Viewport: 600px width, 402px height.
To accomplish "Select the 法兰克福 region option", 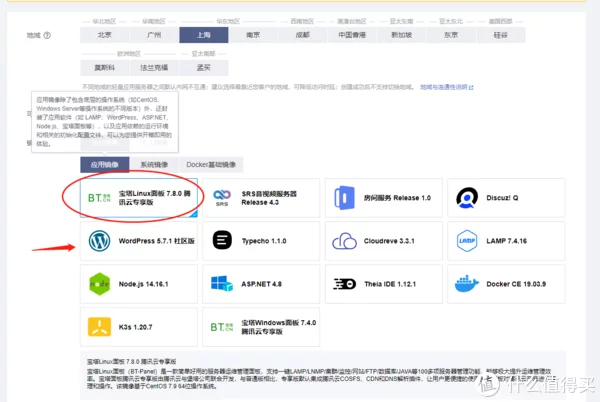I will [154, 68].
